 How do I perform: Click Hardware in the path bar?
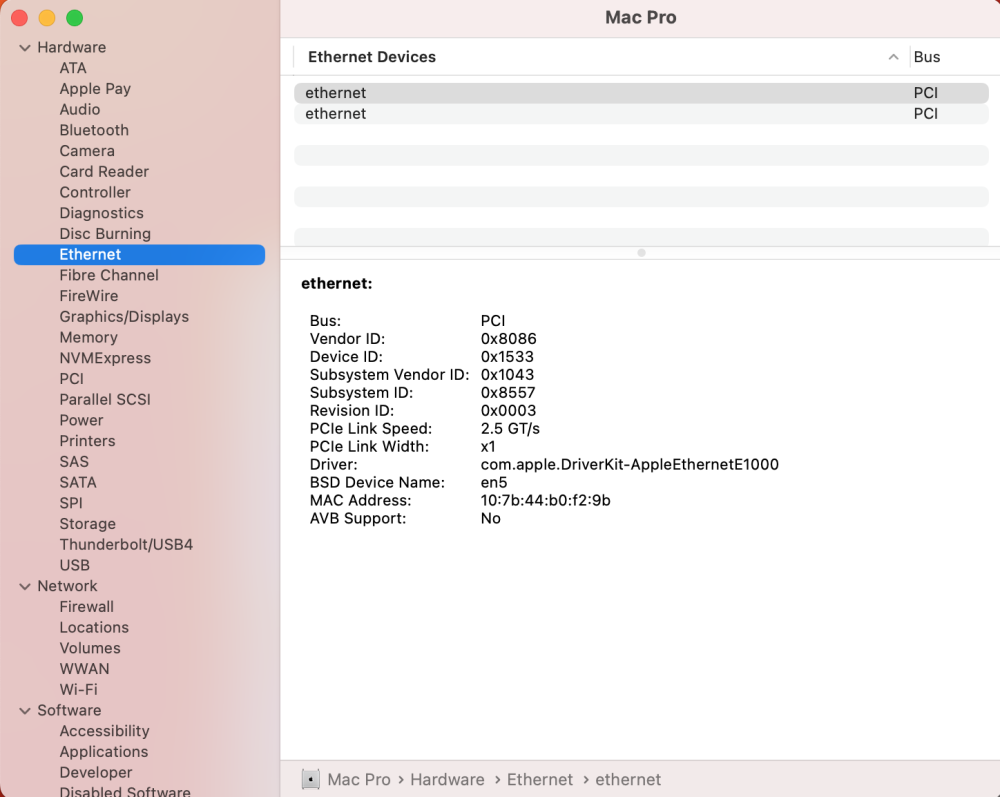[447, 779]
